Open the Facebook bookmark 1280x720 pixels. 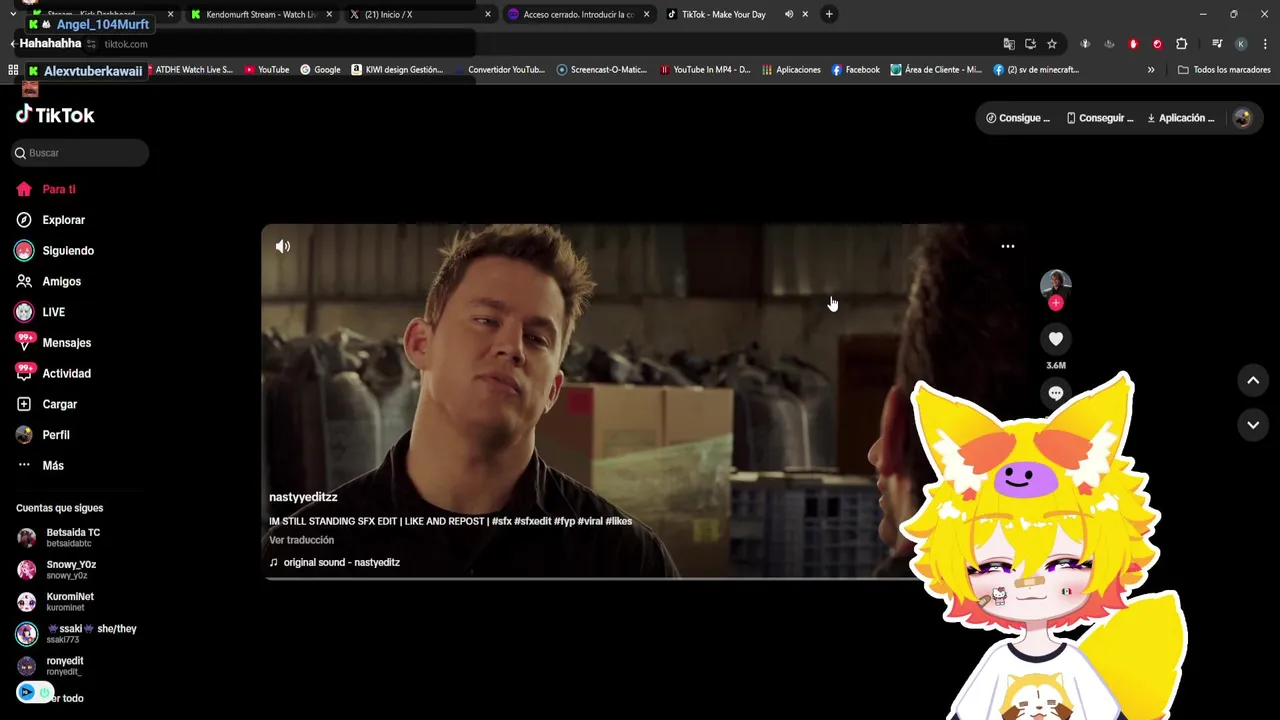pos(856,70)
